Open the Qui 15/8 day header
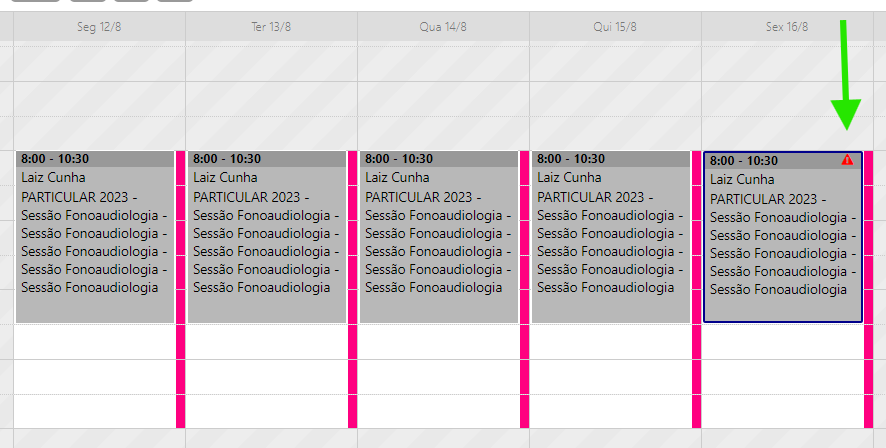 point(615,27)
